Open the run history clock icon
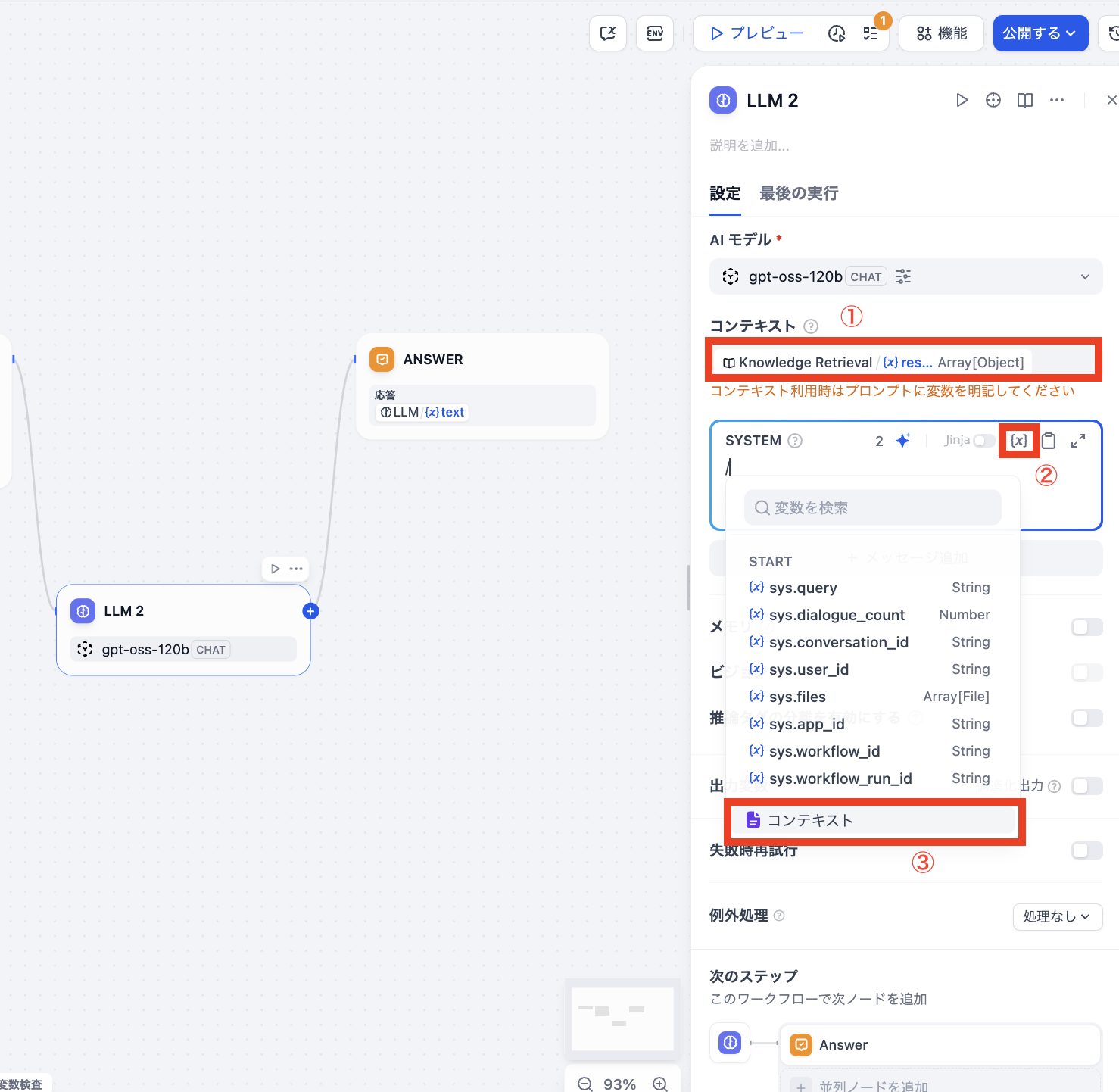Screen dimensions: 1119x1092 [x=837, y=33]
